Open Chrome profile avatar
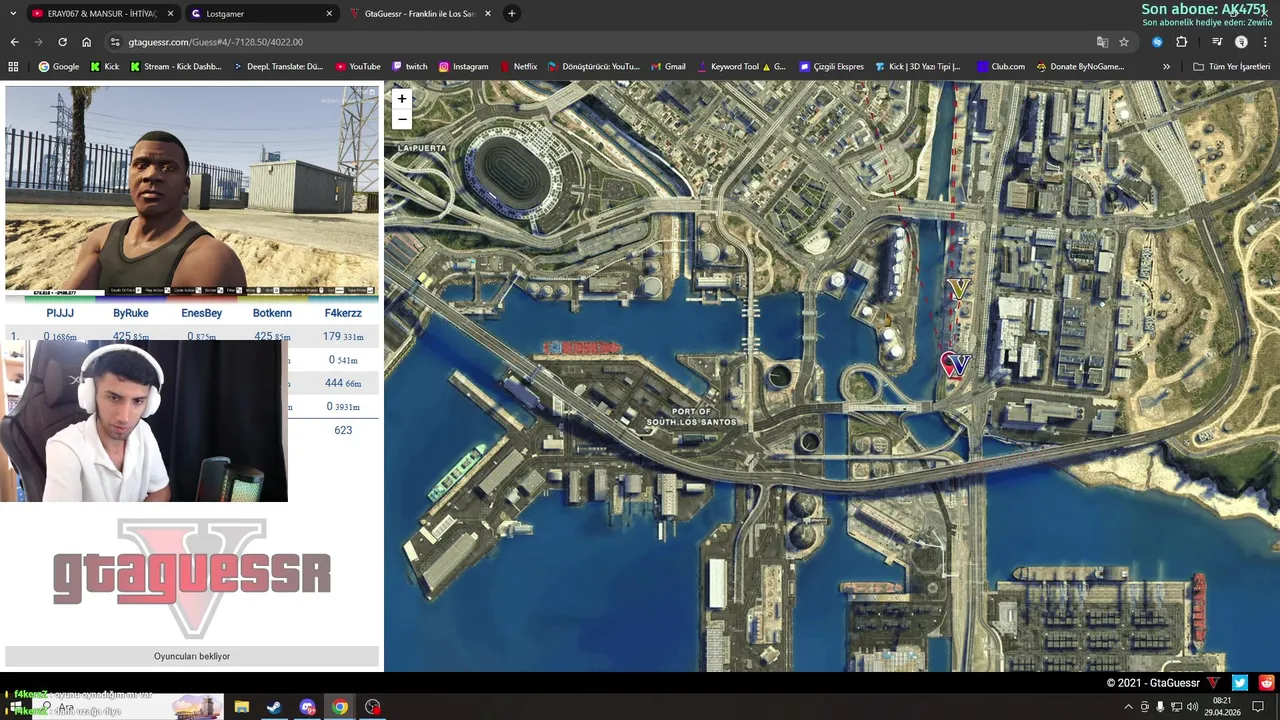This screenshot has height=720, width=1280. tap(1241, 42)
